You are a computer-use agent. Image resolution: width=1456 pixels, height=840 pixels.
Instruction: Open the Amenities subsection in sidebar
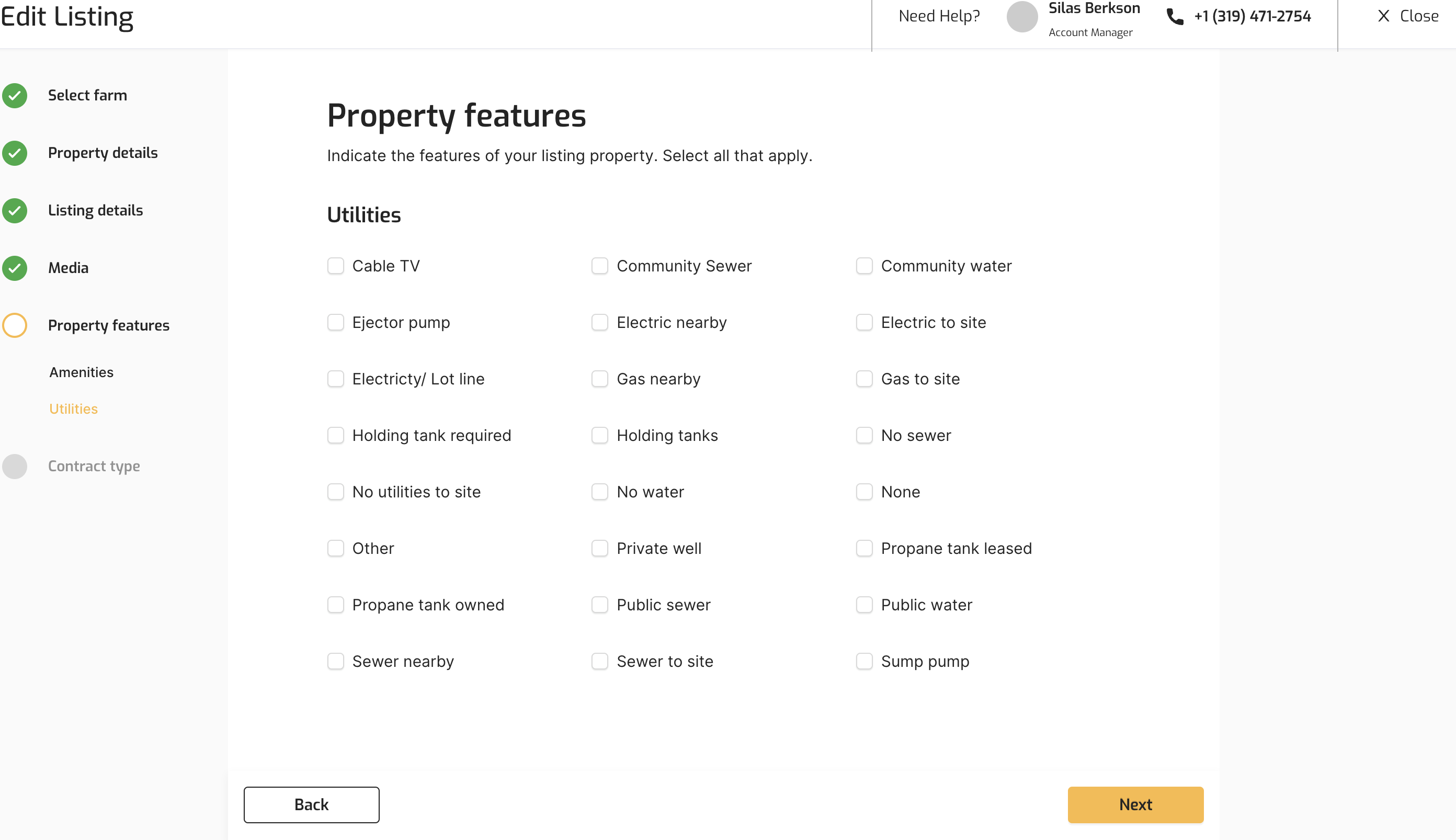[x=82, y=373]
